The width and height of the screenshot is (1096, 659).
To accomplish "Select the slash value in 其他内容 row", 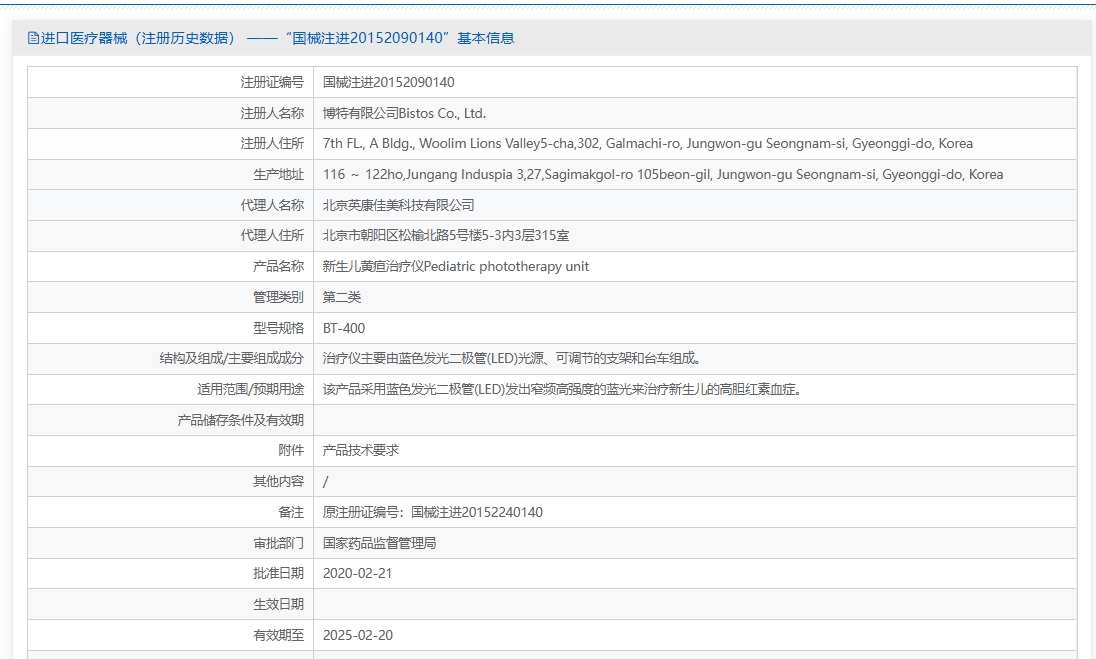I will pyautogui.click(x=326, y=481).
